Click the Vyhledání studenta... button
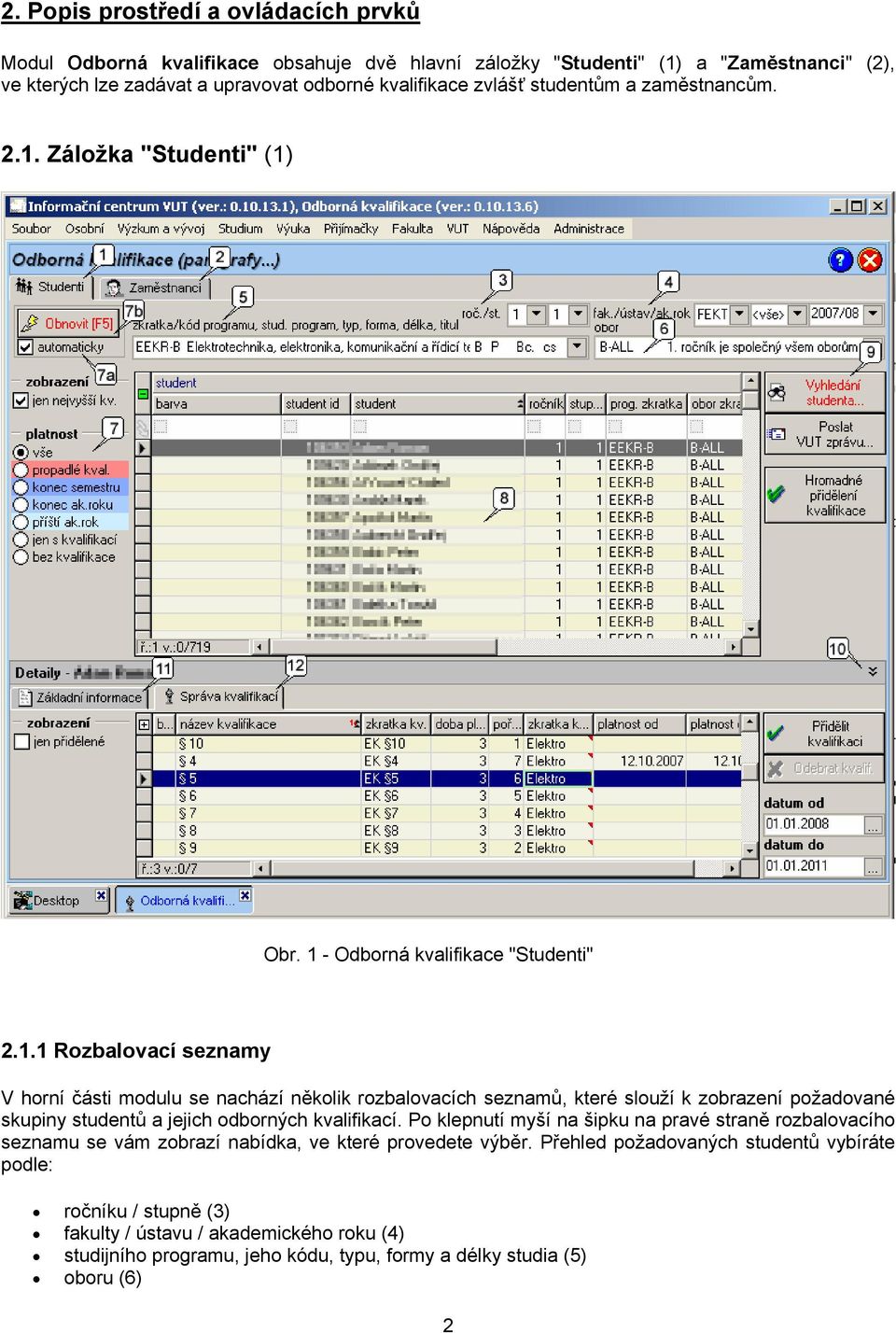 [824, 393]
